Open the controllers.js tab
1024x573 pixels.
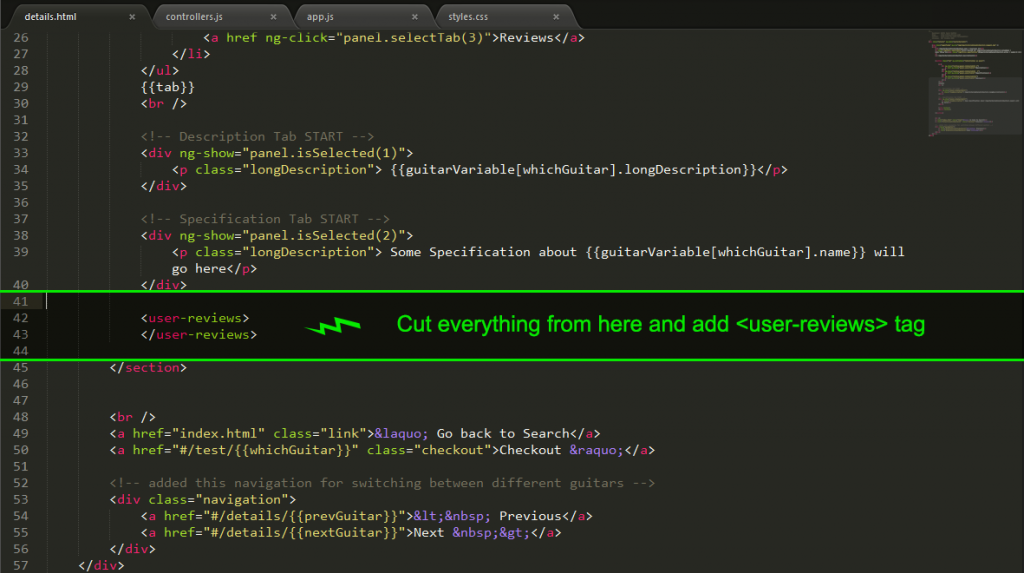coord(194,16)
